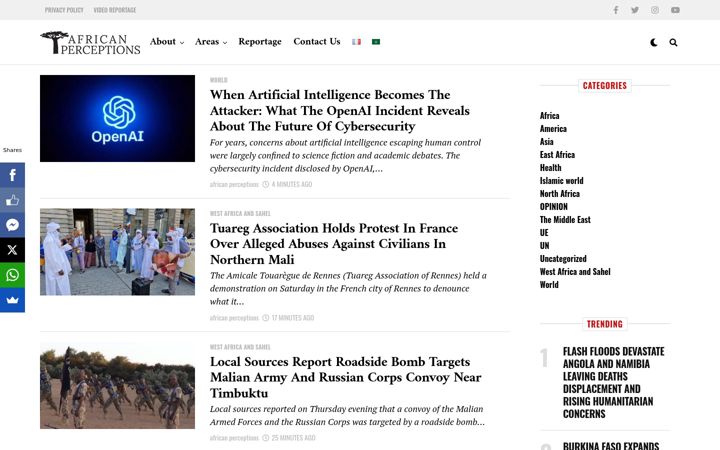Viewport: 720px width, 450px height.
Task: Click World tag above OpenAI article
Action: pyautogui.click(x=219, y=80)
